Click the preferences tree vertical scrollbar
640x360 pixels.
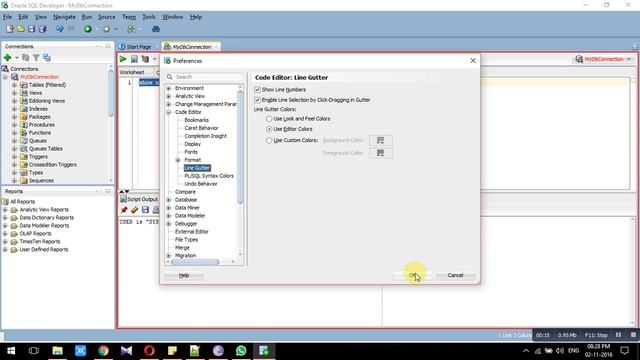coord(240,147)
